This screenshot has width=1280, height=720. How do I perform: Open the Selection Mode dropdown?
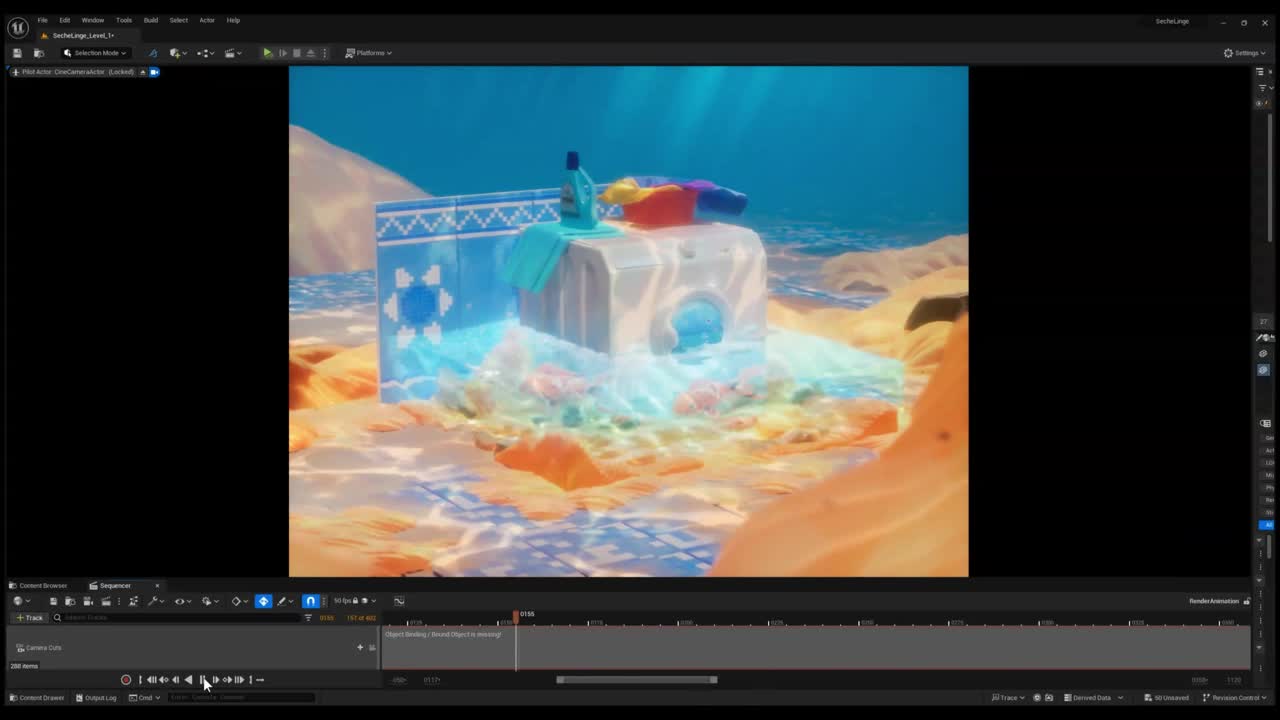coord(95,53)
